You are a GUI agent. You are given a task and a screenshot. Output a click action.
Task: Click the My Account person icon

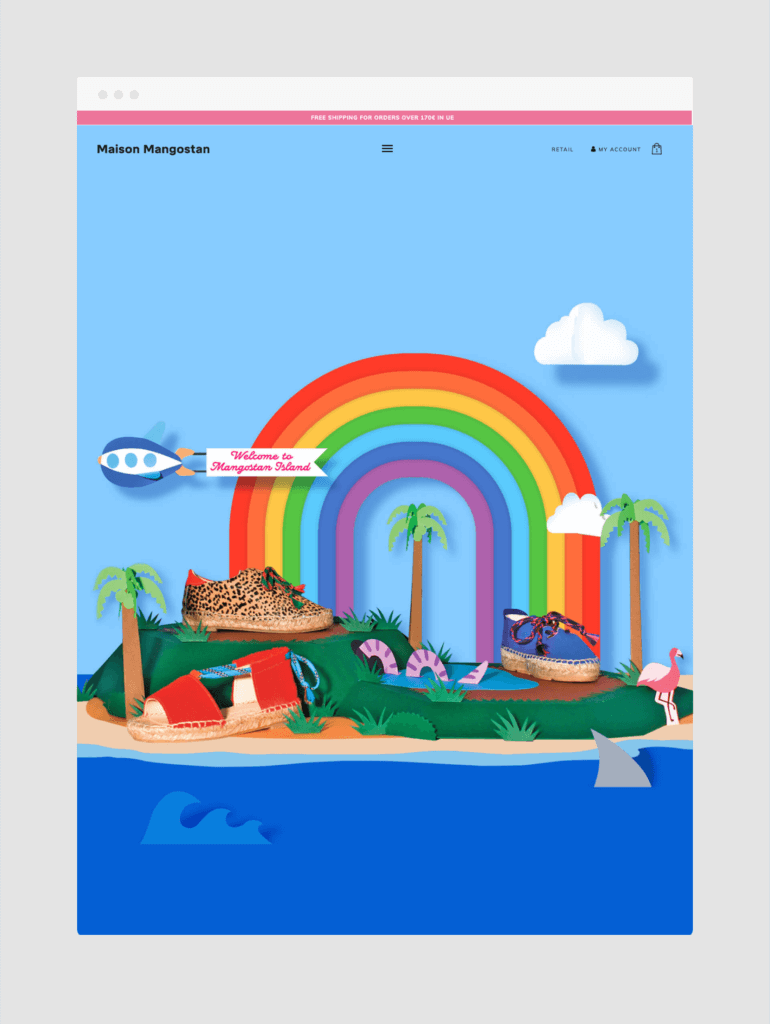pos(593,150)
